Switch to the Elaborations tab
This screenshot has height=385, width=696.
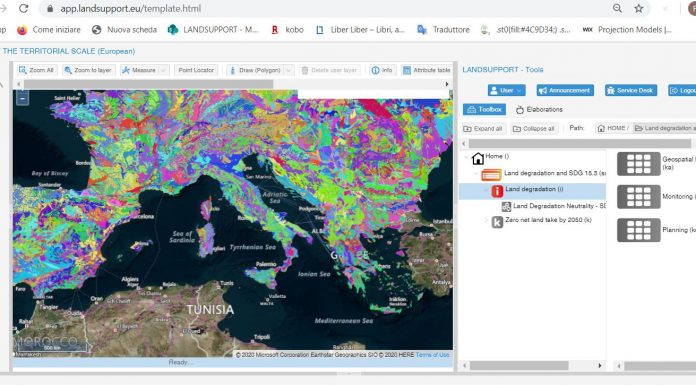pyautogui.click(x=539, y=109)
